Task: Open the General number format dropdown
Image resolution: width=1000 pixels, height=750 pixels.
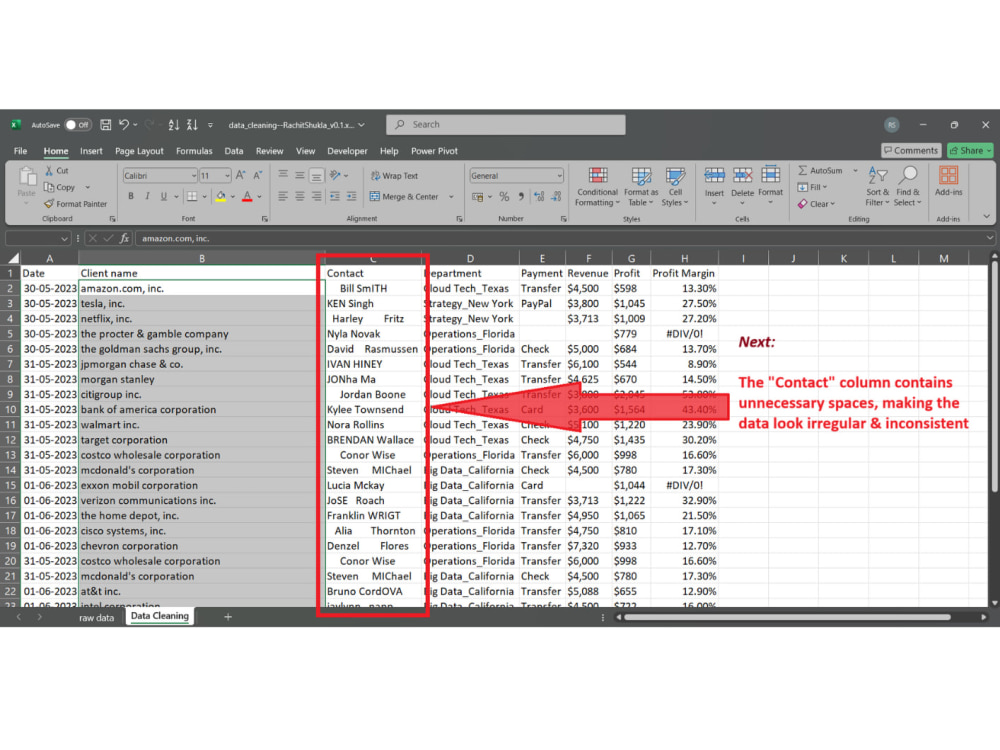Action: [559, 176]
